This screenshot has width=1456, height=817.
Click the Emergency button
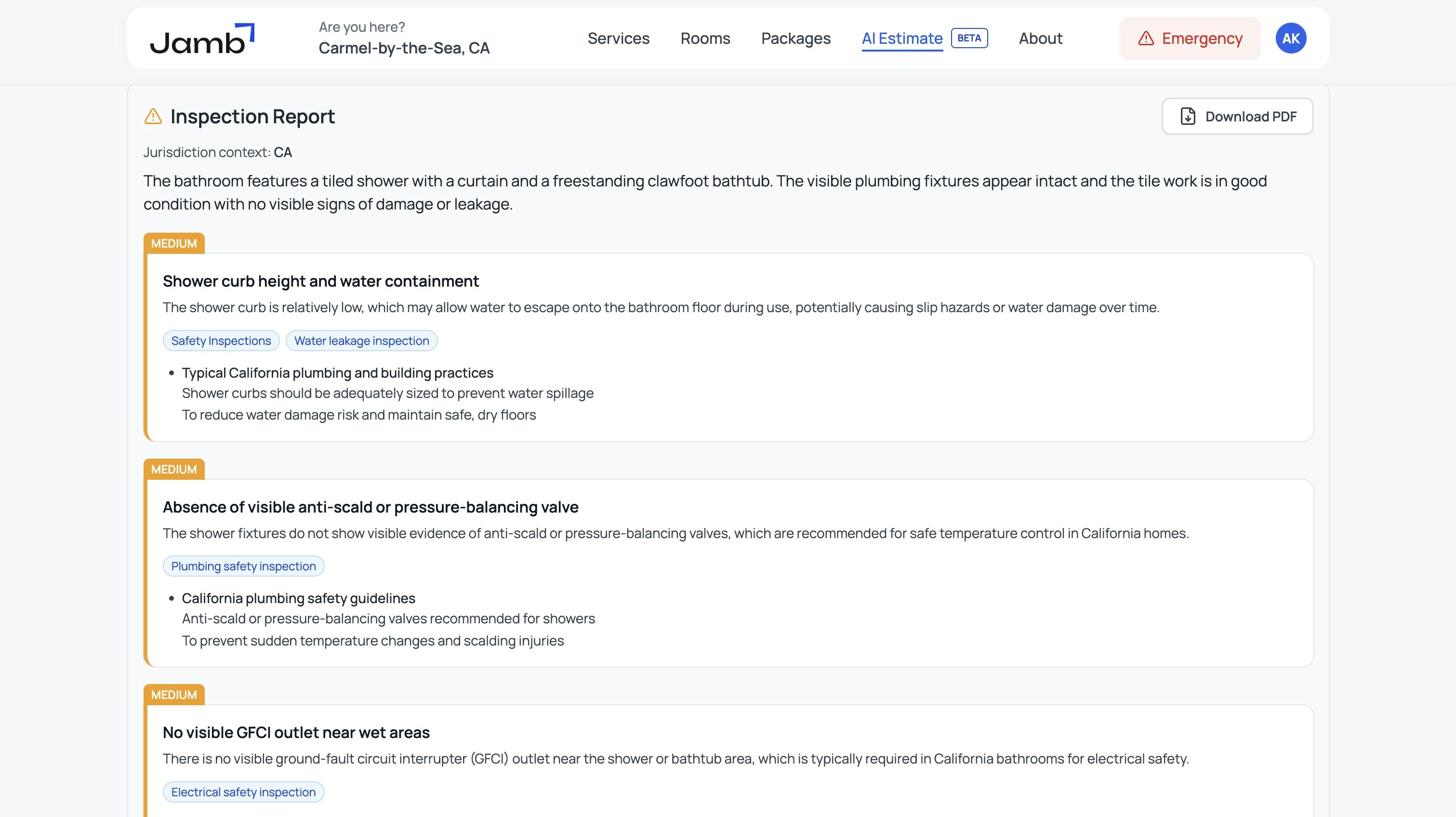point(1190,39)
